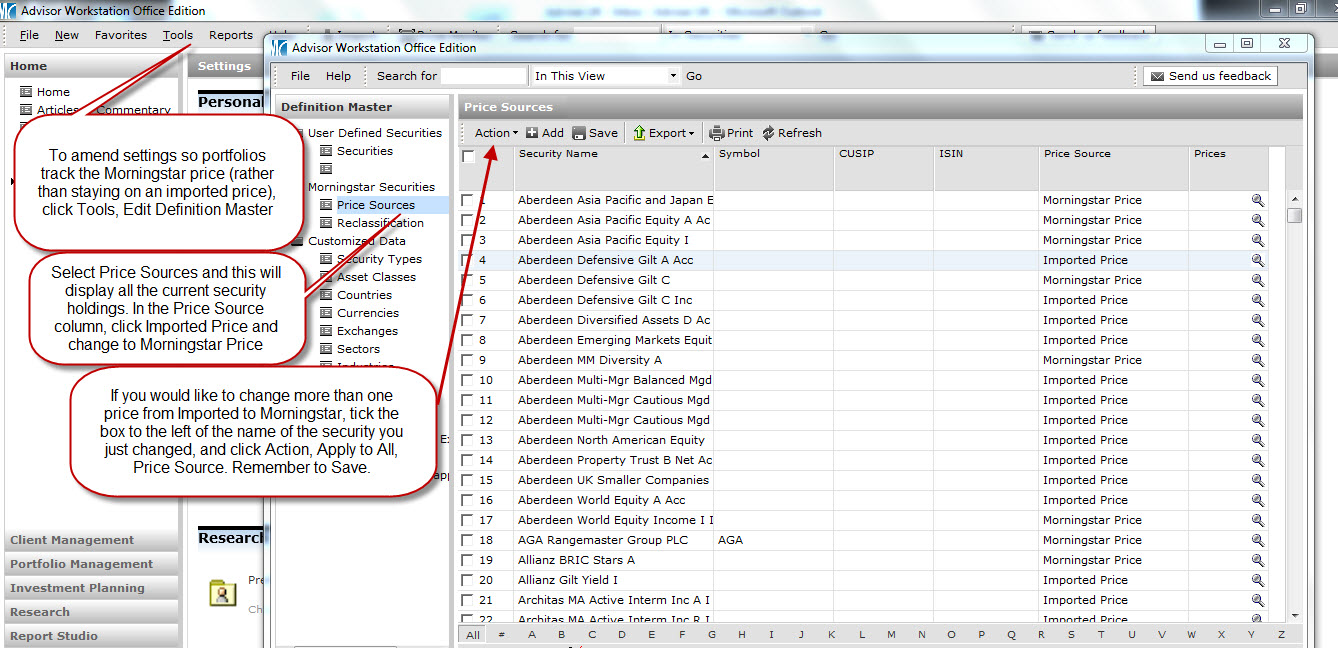The height and width of the screenshot is (648, 1338).
Task: Open prices magnifier for Aberdeen Defensive Gilt A Acc
Action: [1257, 260]
